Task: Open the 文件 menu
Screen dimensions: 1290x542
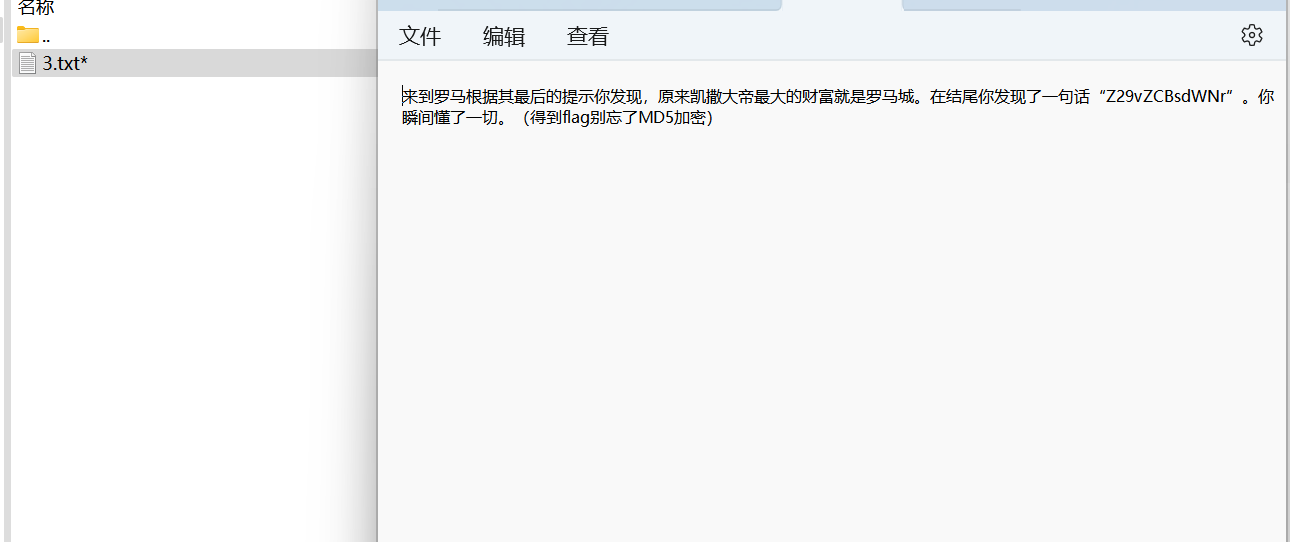Action: tap(420, 37)
